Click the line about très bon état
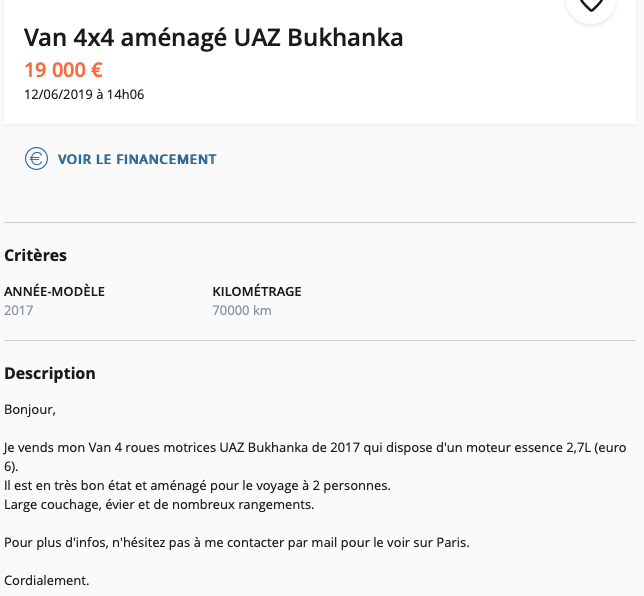The height and width of the screenshot is (596, 644). [197, 485]
